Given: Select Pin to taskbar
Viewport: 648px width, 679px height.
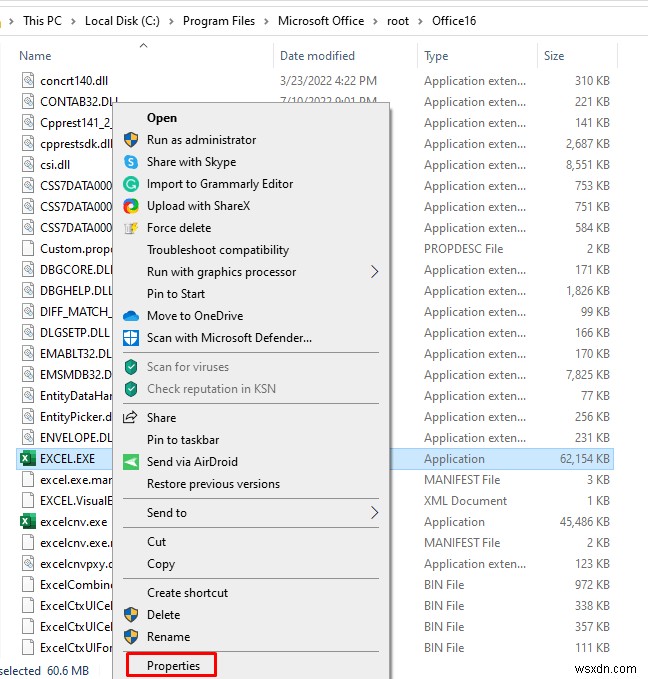Looking at the screenshot, I should (x=183, y=440).
